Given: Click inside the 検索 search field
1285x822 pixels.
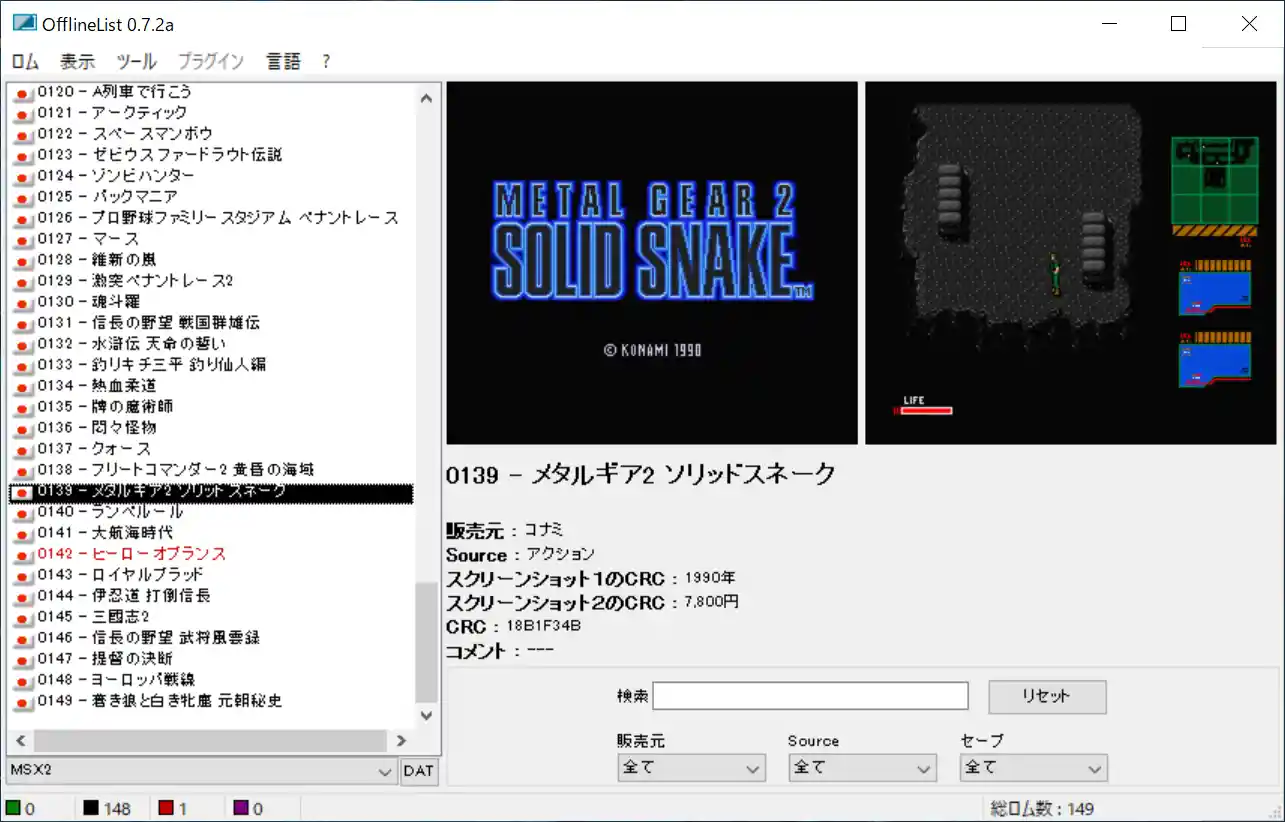Looking at the screenshot, I should pyautogui.click(x=808, y=695).
